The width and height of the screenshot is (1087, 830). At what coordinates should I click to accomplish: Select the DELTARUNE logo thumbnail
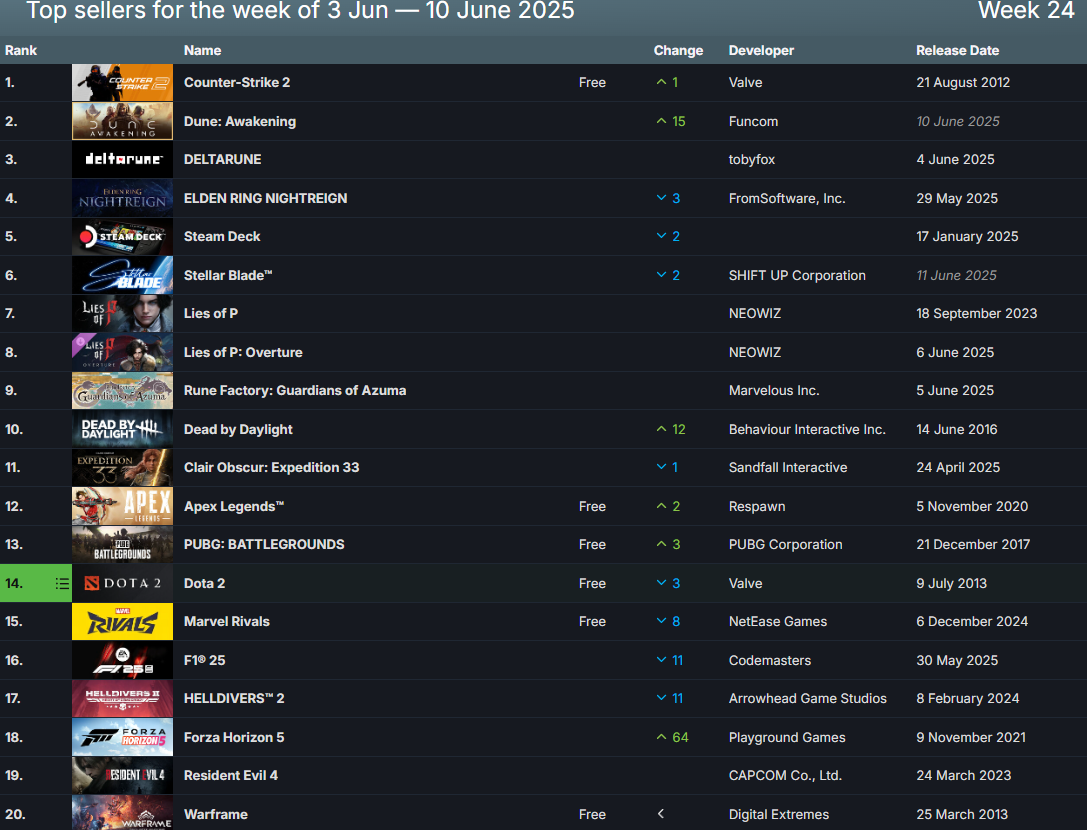point(123,159)
